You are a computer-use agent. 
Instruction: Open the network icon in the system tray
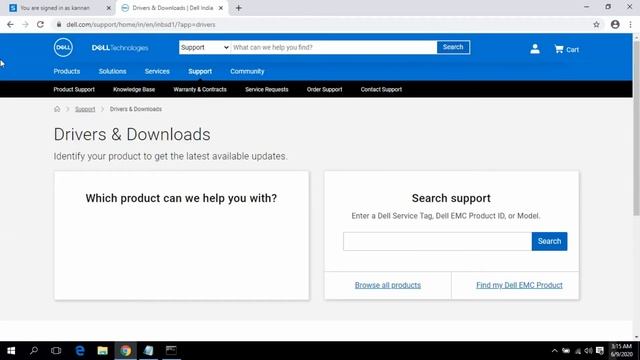[x=578, y=351]
